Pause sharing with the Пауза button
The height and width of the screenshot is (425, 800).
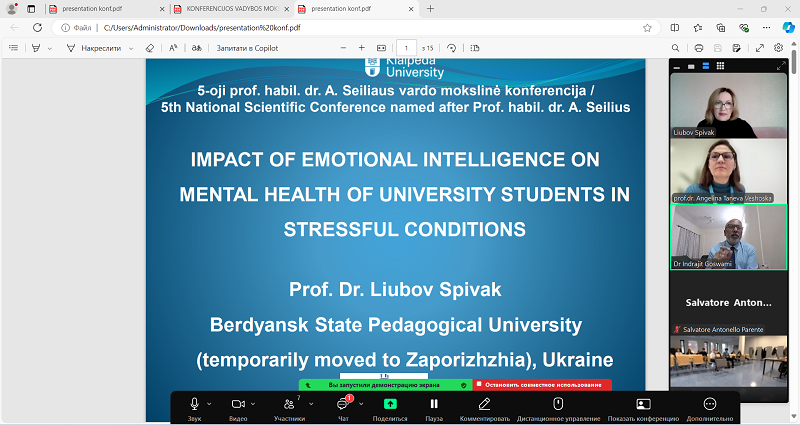[434, 408]
